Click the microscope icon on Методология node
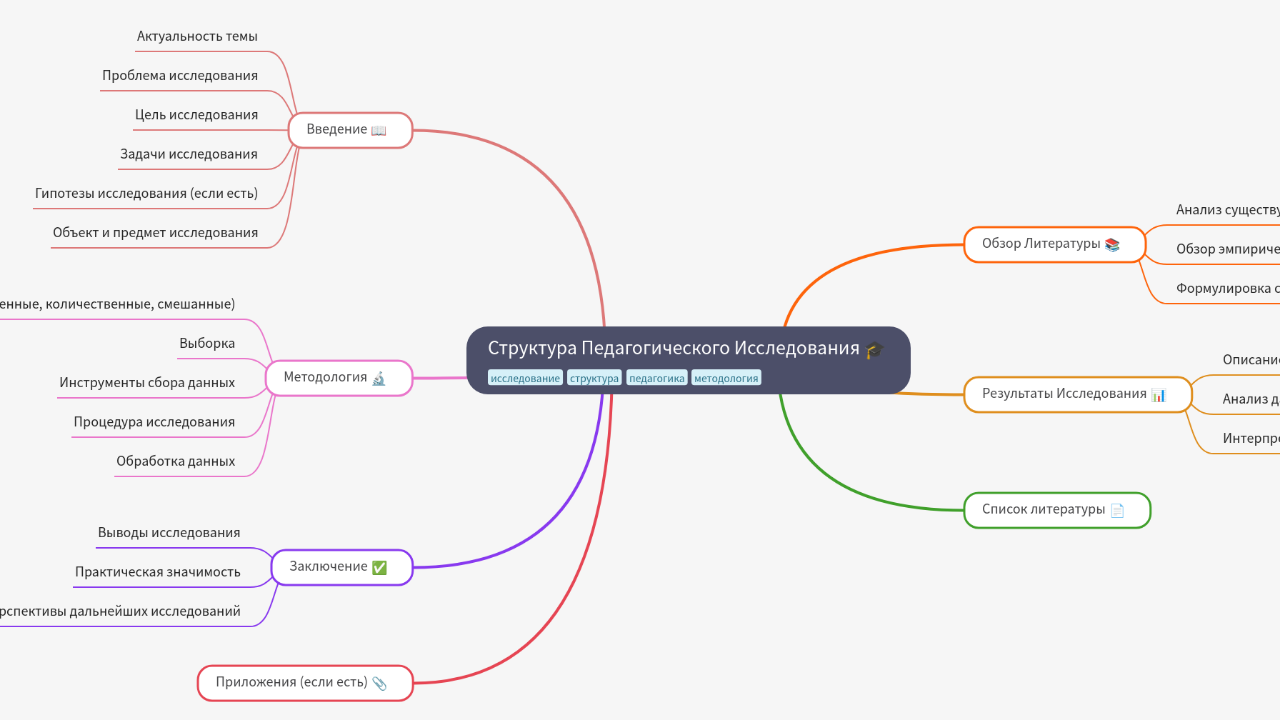1280x720 pixels. click(378, 378)
